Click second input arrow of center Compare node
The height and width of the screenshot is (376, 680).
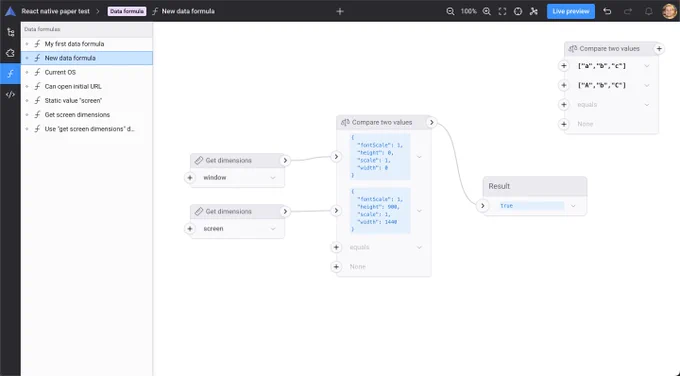(336, 211)
